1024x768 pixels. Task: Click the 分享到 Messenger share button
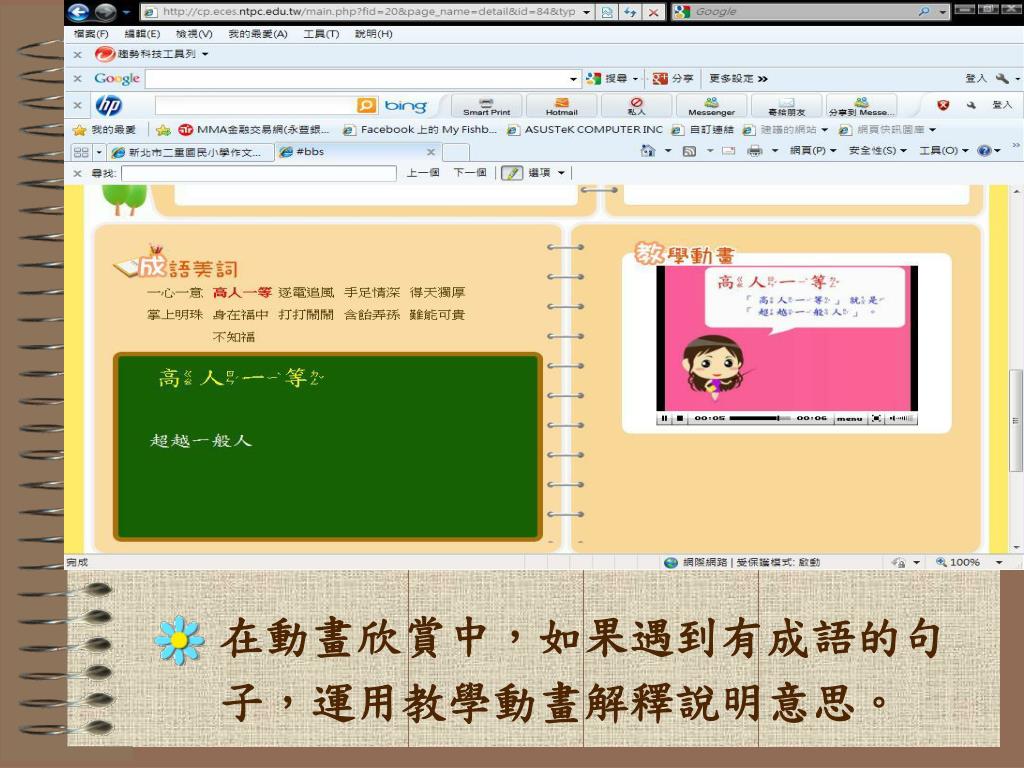[861, 106]
